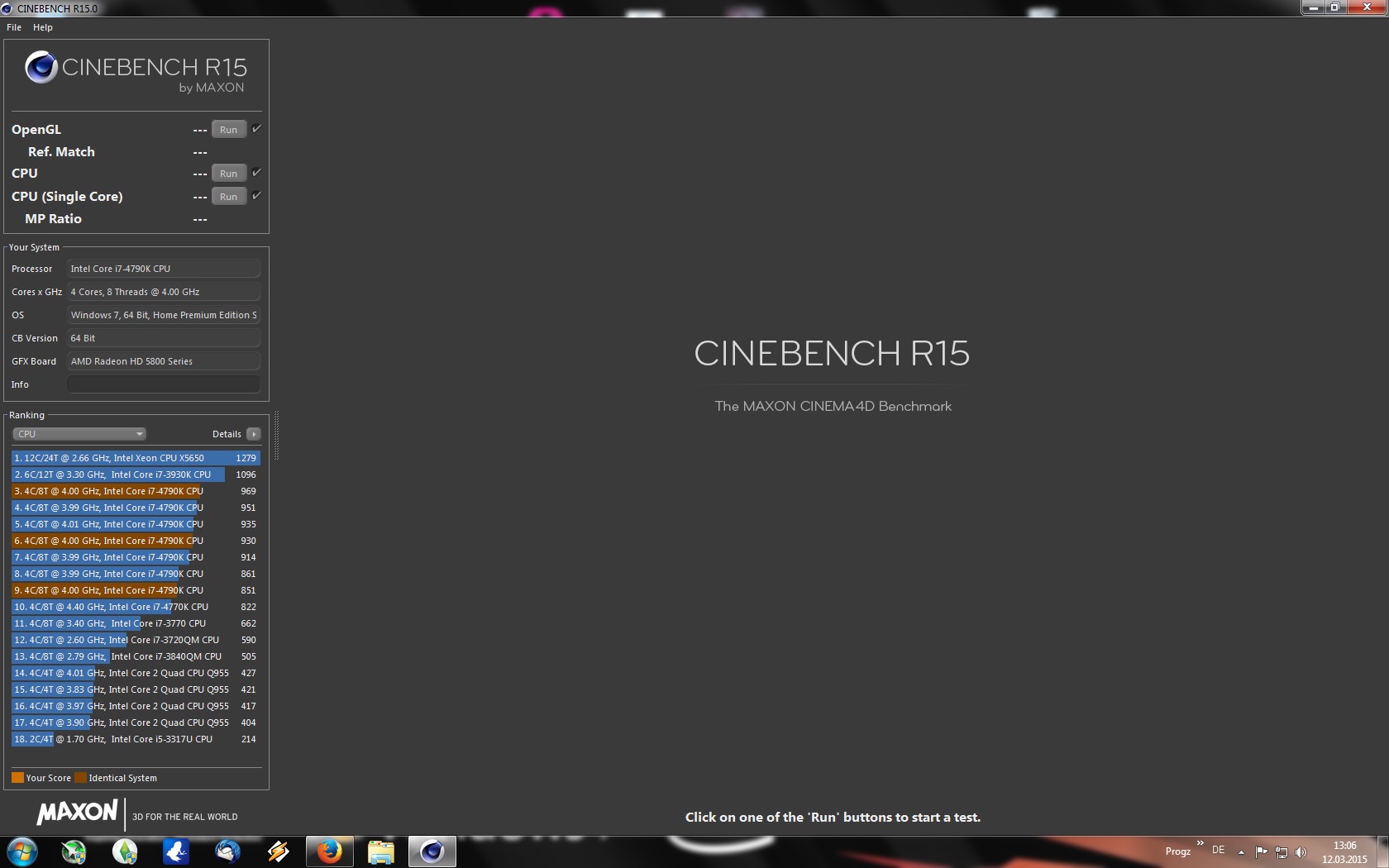Click the panel splitter handle beside Ranking

click(276, 436)
